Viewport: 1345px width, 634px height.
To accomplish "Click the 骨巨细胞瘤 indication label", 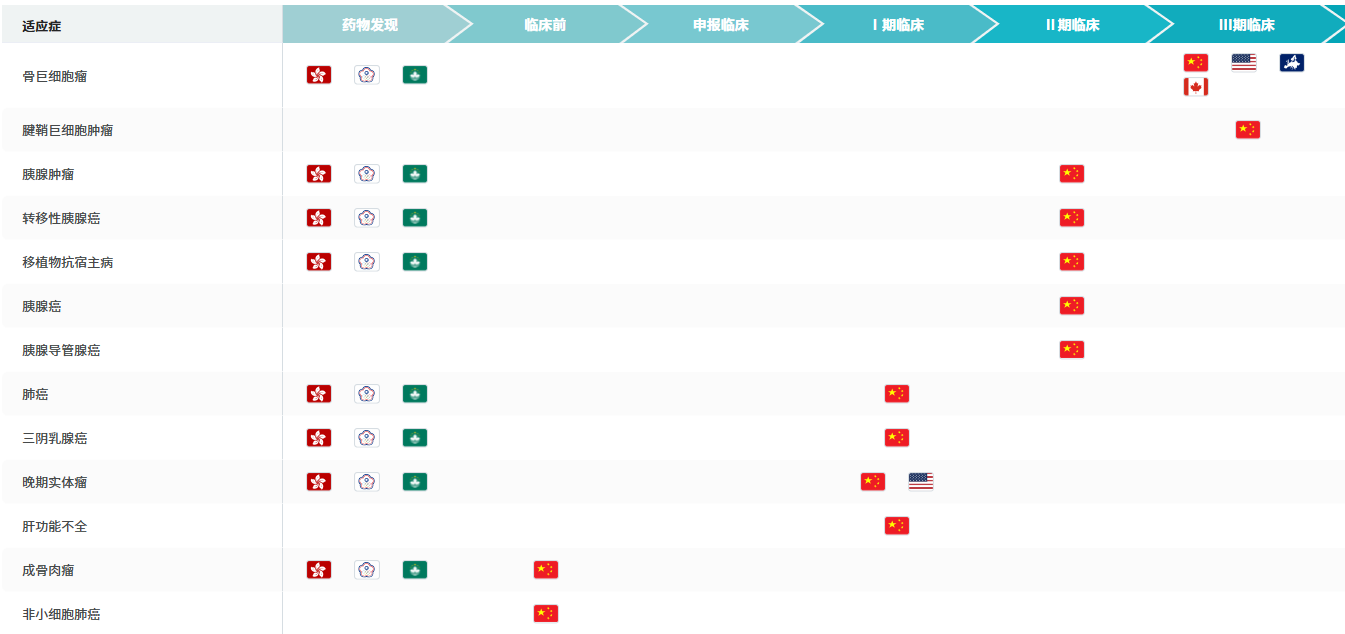I will click(55, 76).
